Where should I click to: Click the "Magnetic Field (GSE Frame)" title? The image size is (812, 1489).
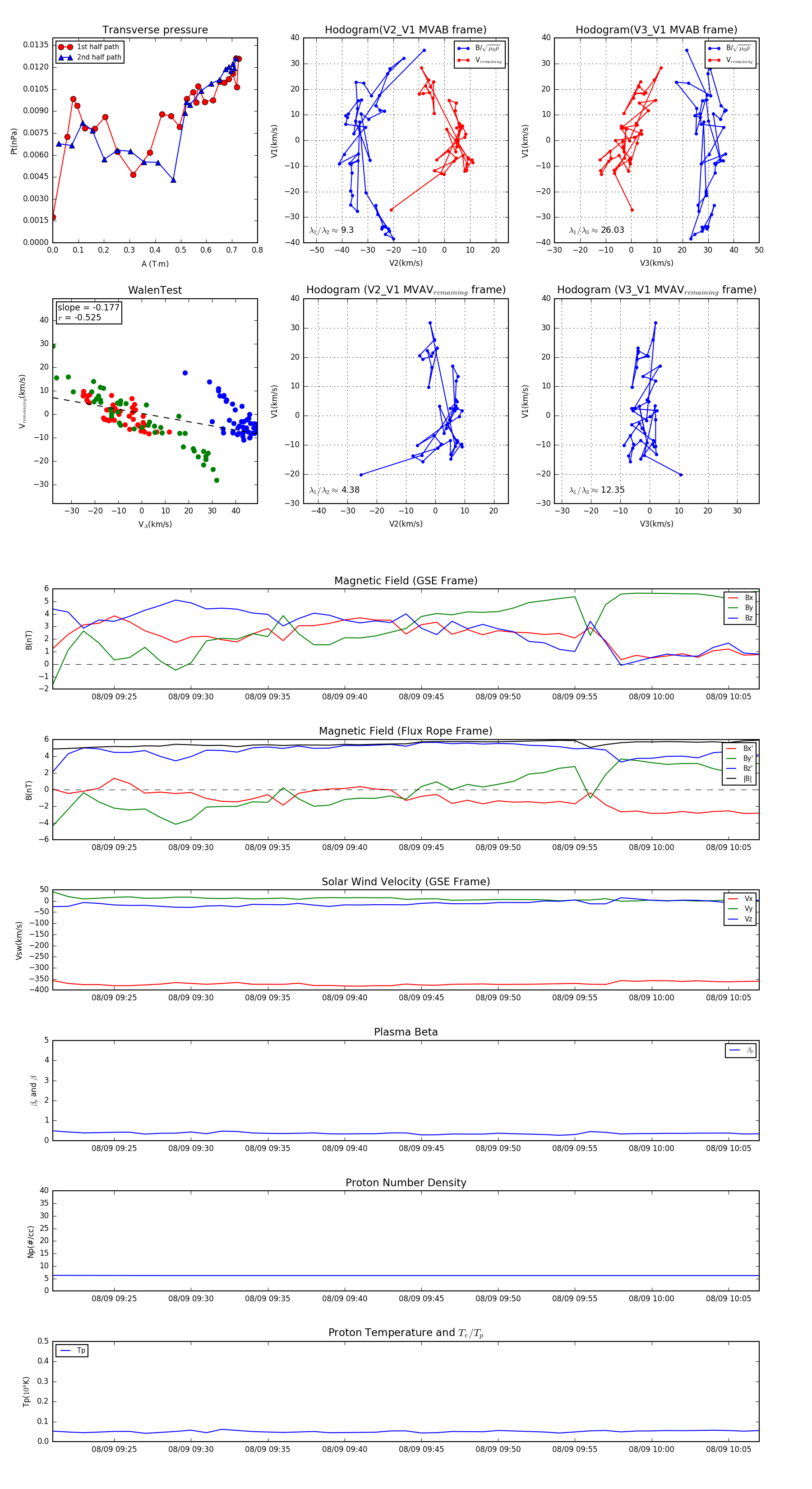point(406,581)
